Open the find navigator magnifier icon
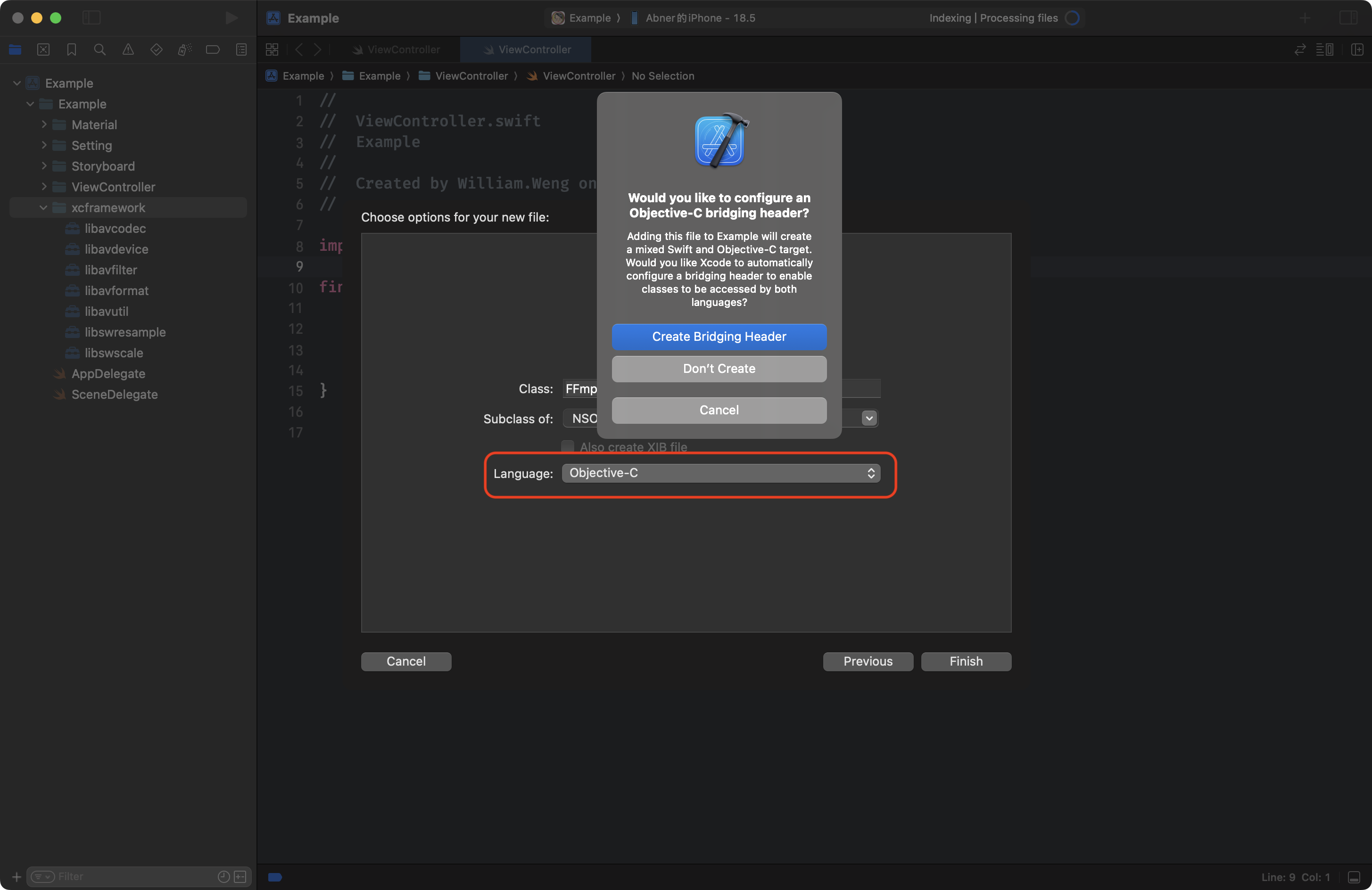Screen dimensions: 1372x890 [100, 49]
